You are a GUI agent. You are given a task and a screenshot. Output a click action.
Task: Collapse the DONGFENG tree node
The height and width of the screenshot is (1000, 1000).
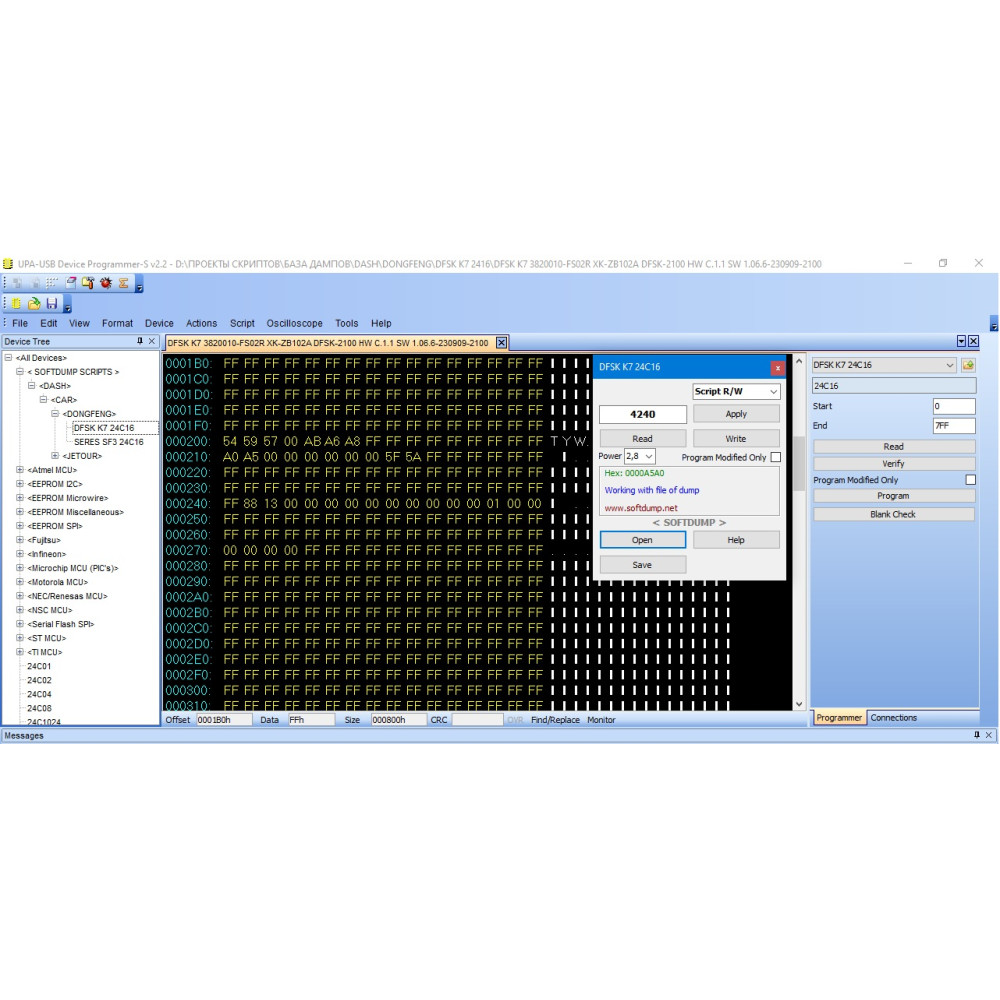click(x=55, y=414)
